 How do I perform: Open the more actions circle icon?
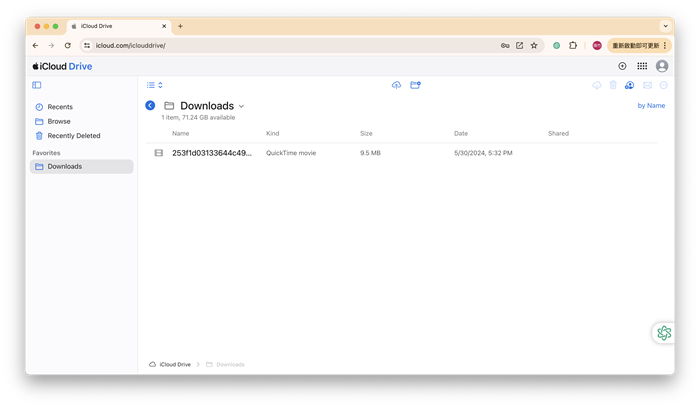(x=664, y=85)
